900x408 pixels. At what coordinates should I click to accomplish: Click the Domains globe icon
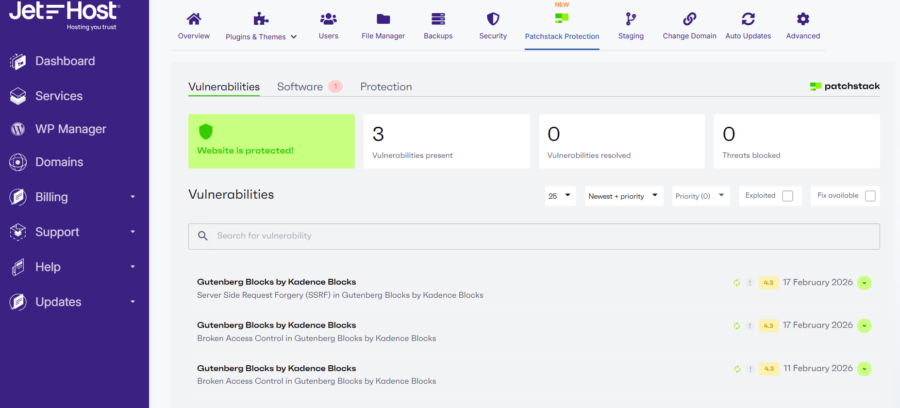pyautogui.click(x=18, y=162)
